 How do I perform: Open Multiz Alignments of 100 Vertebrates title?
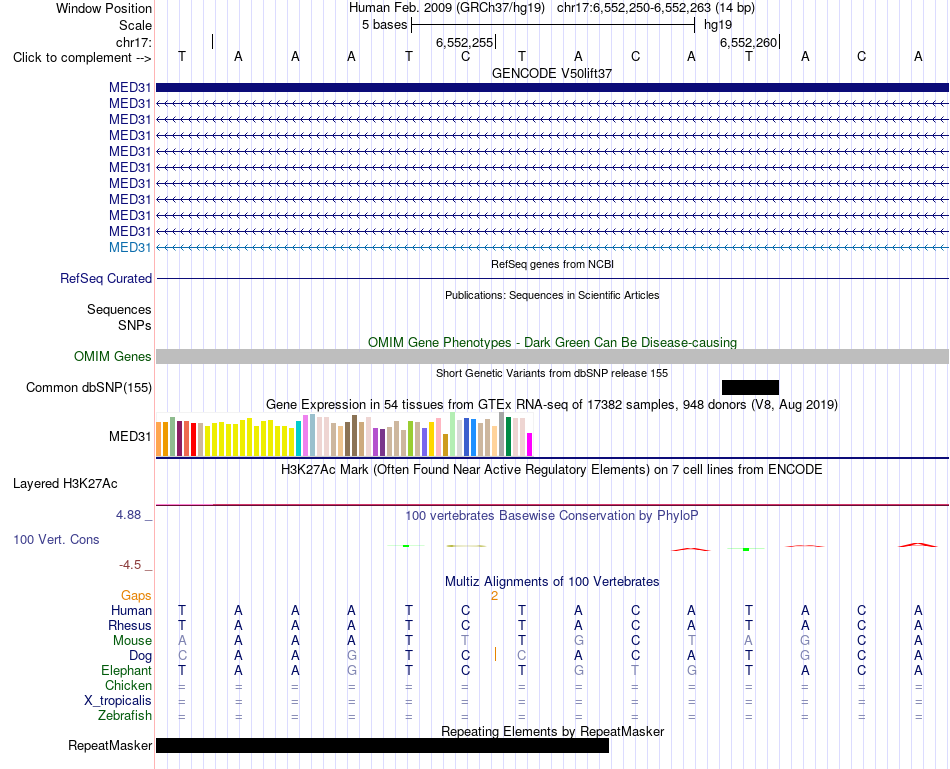[x=552, y=582]
